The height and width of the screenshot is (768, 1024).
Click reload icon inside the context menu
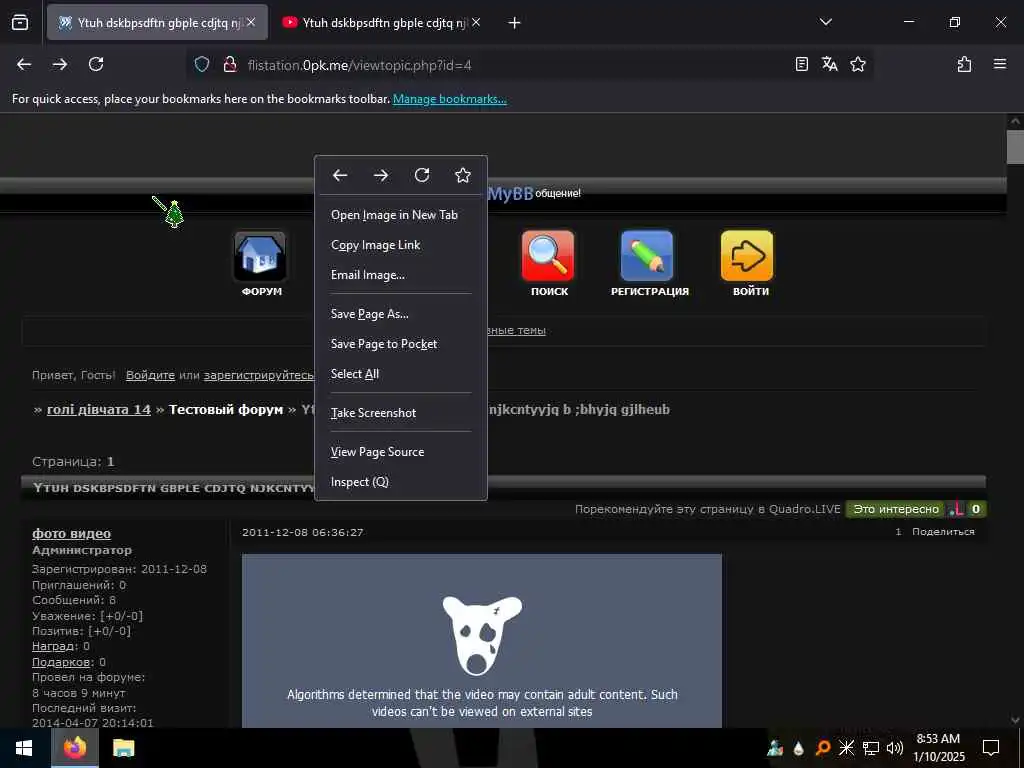(422, 175)
